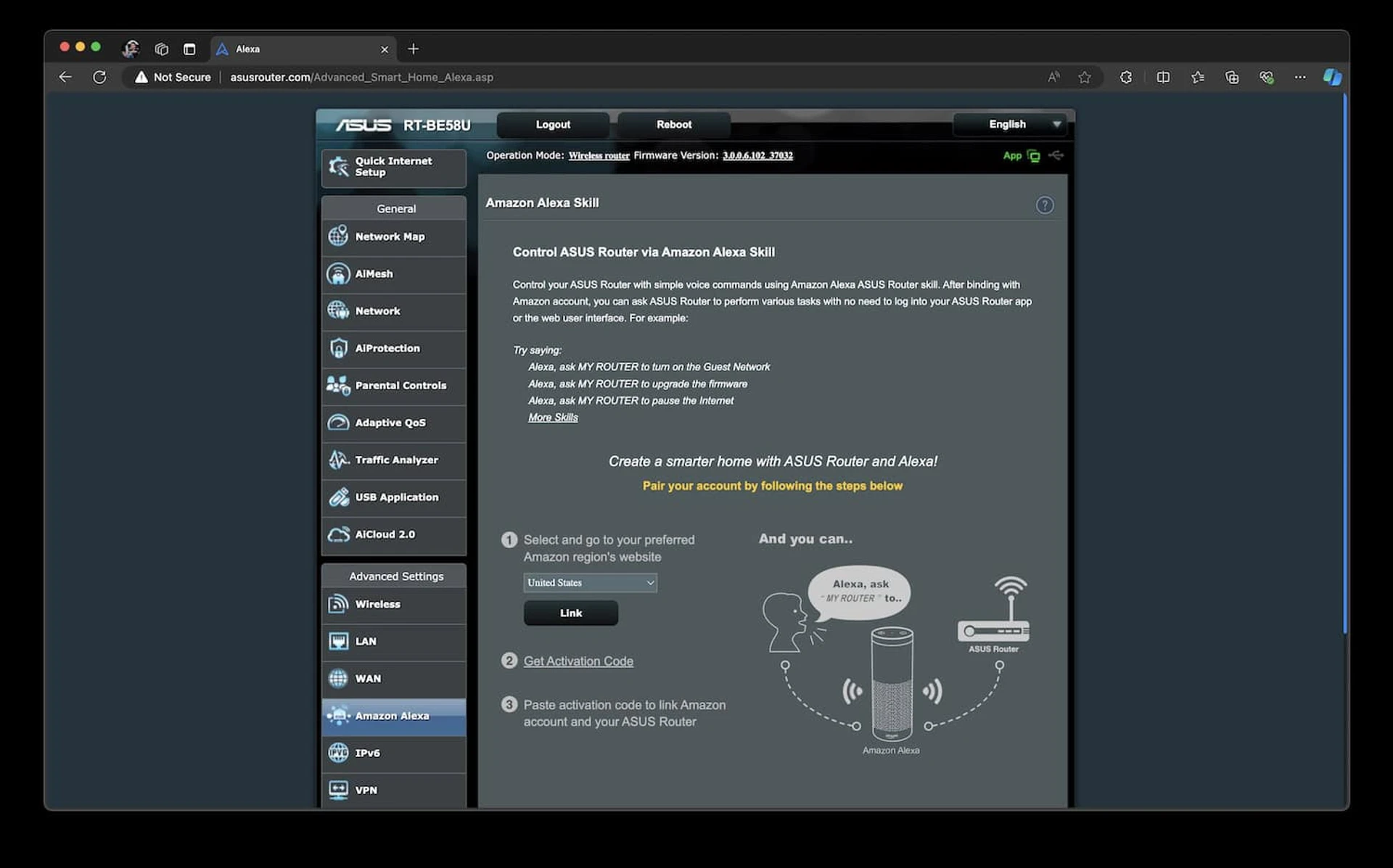
Task: Open Adaptive QoS icon
Action: click(x=338, y=422)
